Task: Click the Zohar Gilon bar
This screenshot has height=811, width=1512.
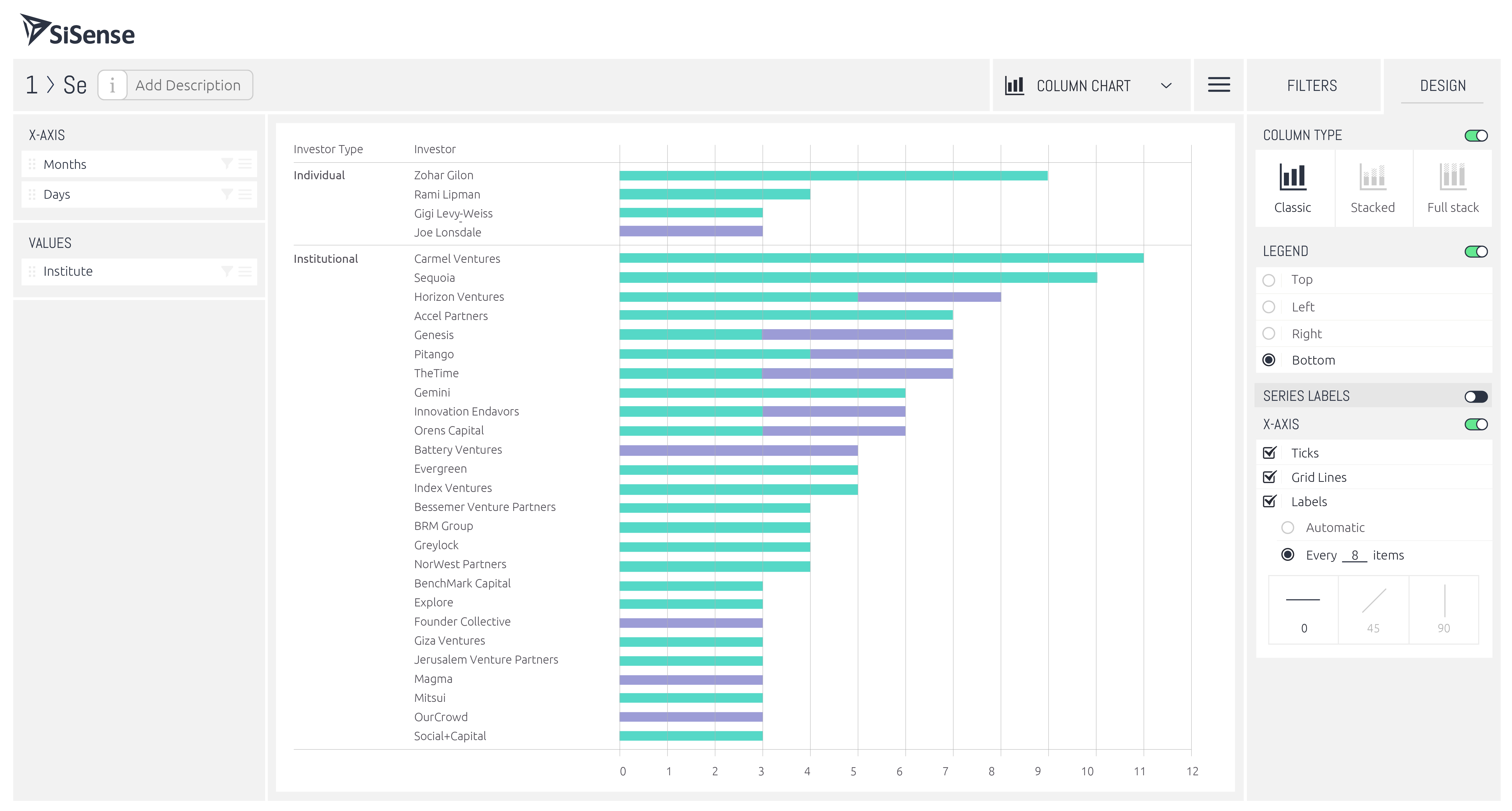Action: coord(833,175)
